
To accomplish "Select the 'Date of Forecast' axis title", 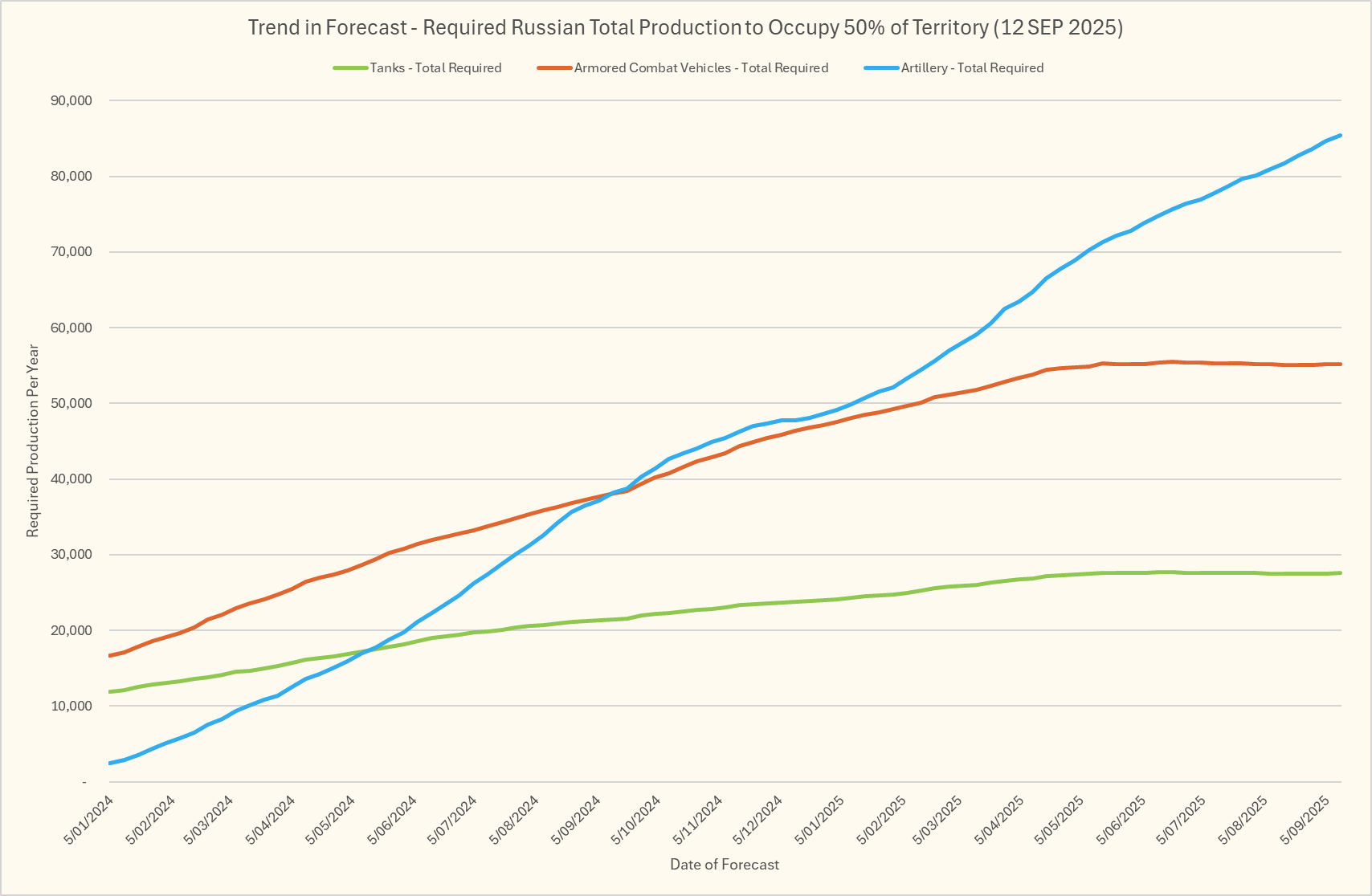I will coord(725,865).
